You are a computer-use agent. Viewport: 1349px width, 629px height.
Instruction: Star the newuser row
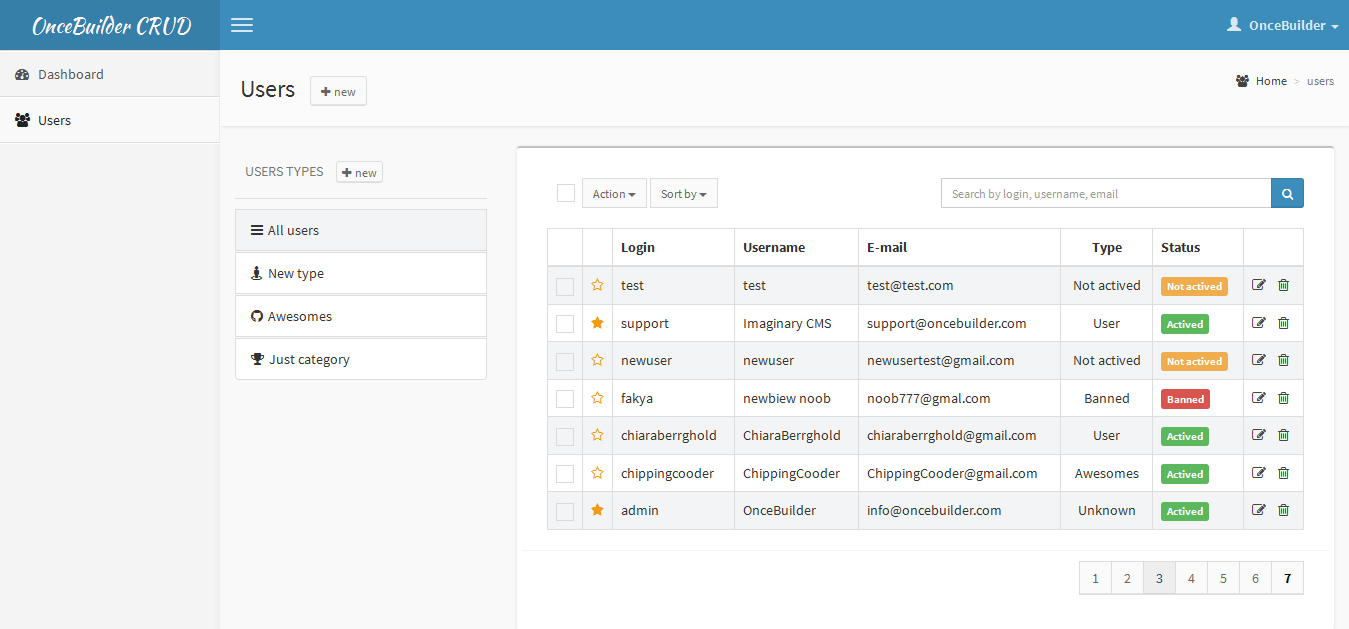coord(598,360)
